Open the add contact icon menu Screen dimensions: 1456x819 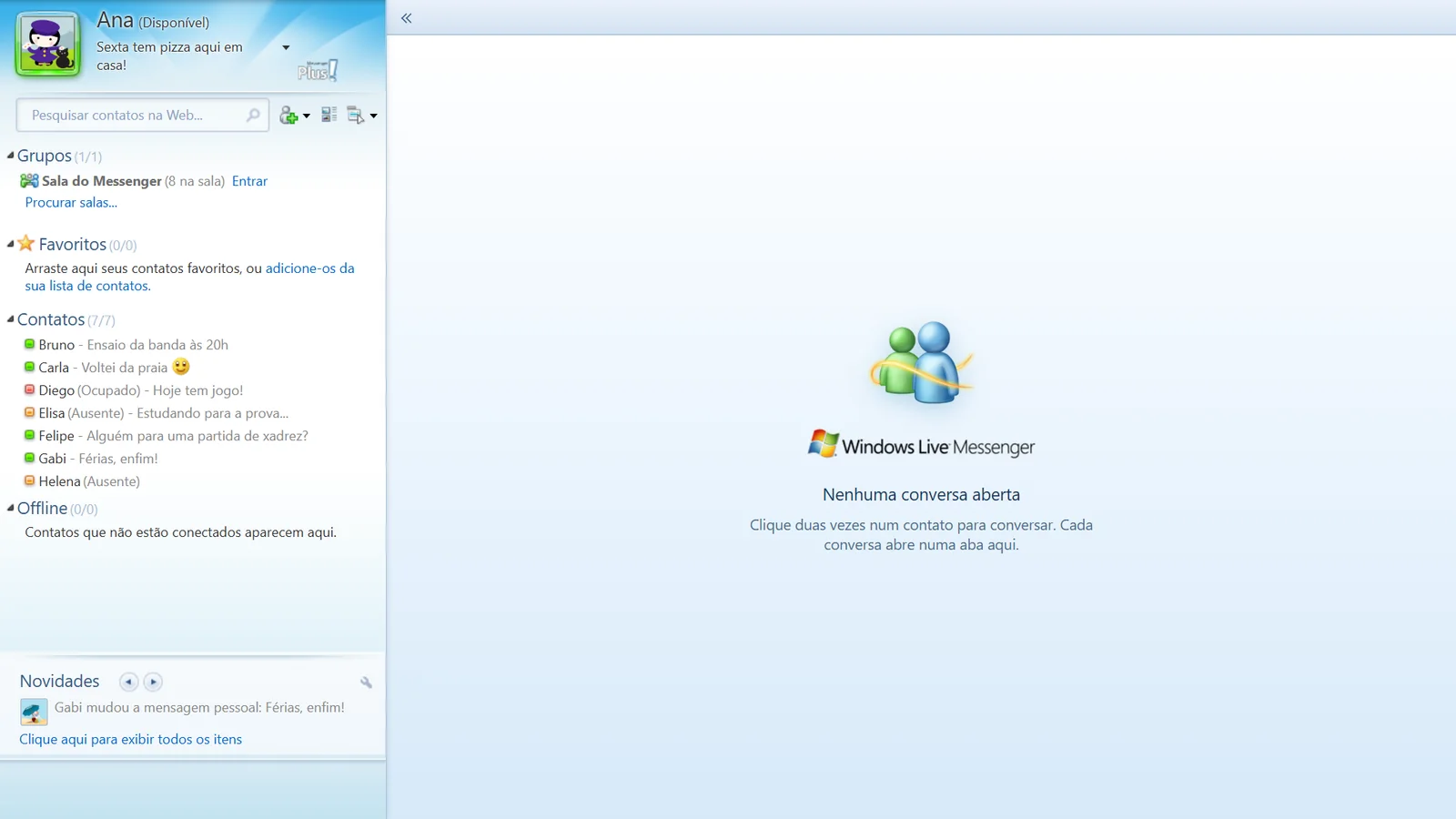click(x=295, y=116)
